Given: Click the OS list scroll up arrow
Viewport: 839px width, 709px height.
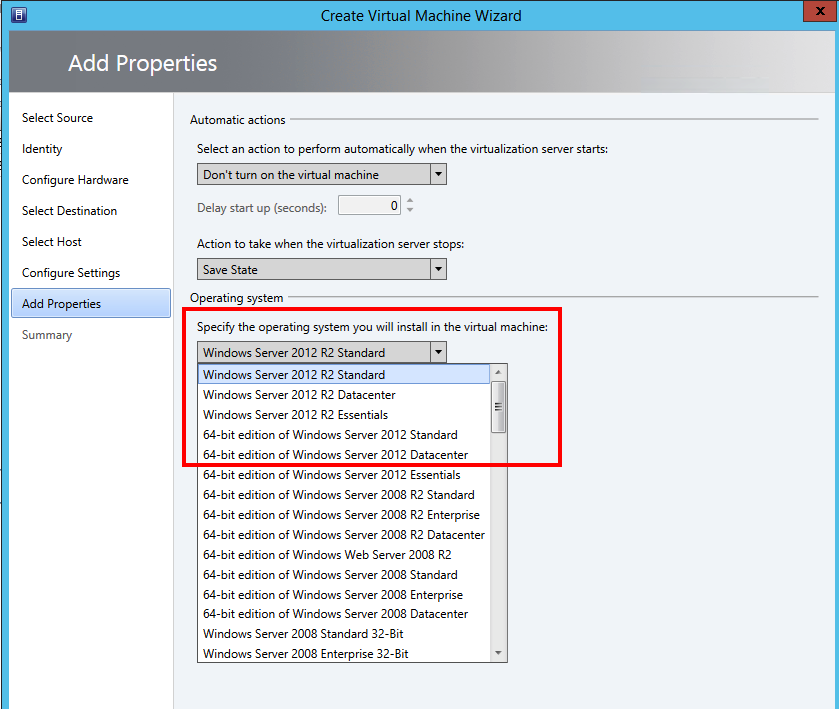Looking at the screenshot, I should point(498,372).
